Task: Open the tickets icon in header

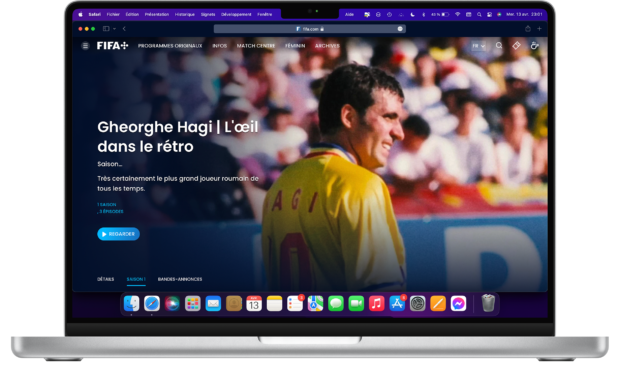Action: [516, 46]
